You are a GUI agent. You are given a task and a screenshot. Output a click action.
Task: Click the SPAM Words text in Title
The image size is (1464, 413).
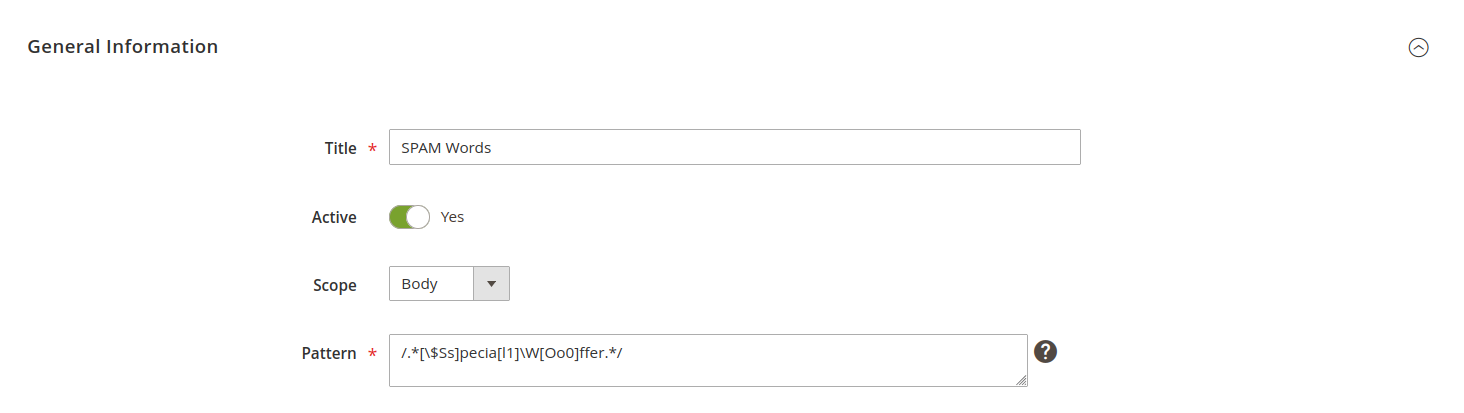point(446,148)
